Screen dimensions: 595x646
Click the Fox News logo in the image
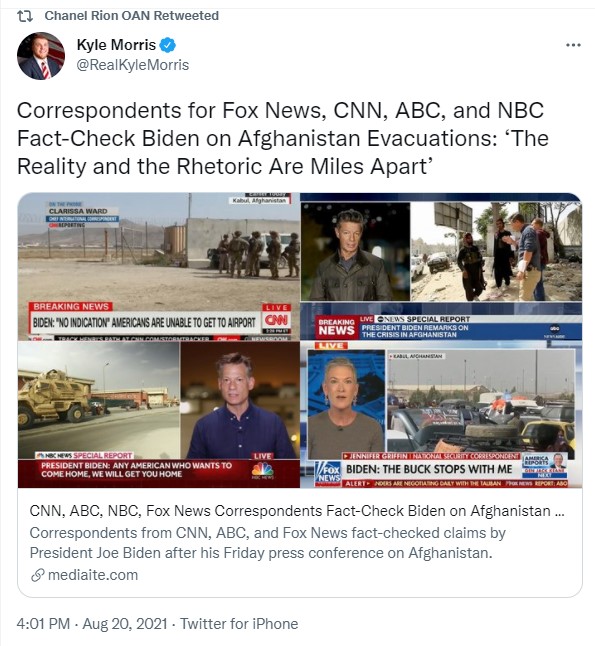pyautogui.click(x=328, y=473)
